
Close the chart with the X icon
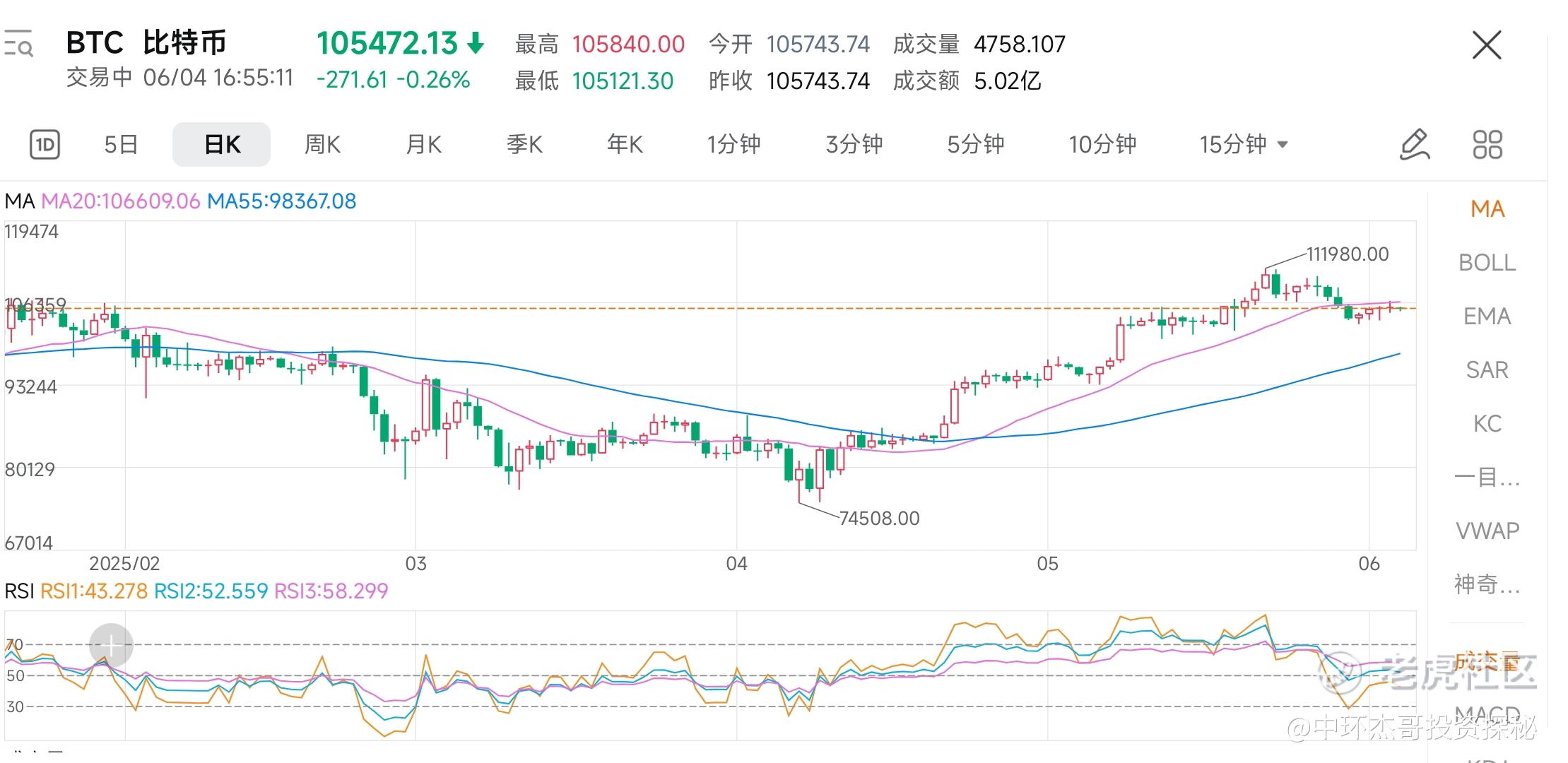click(x=1487, y=45)
